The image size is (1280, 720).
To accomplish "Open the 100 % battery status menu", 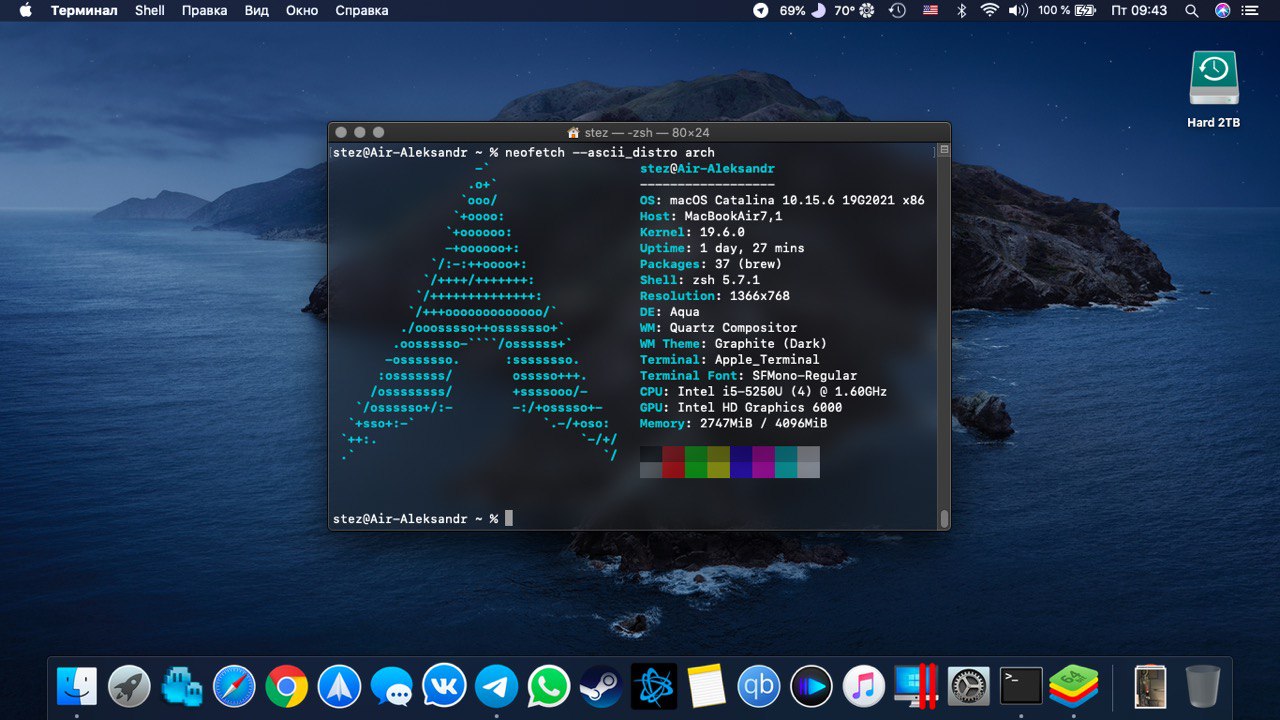I will [1067, 10].
